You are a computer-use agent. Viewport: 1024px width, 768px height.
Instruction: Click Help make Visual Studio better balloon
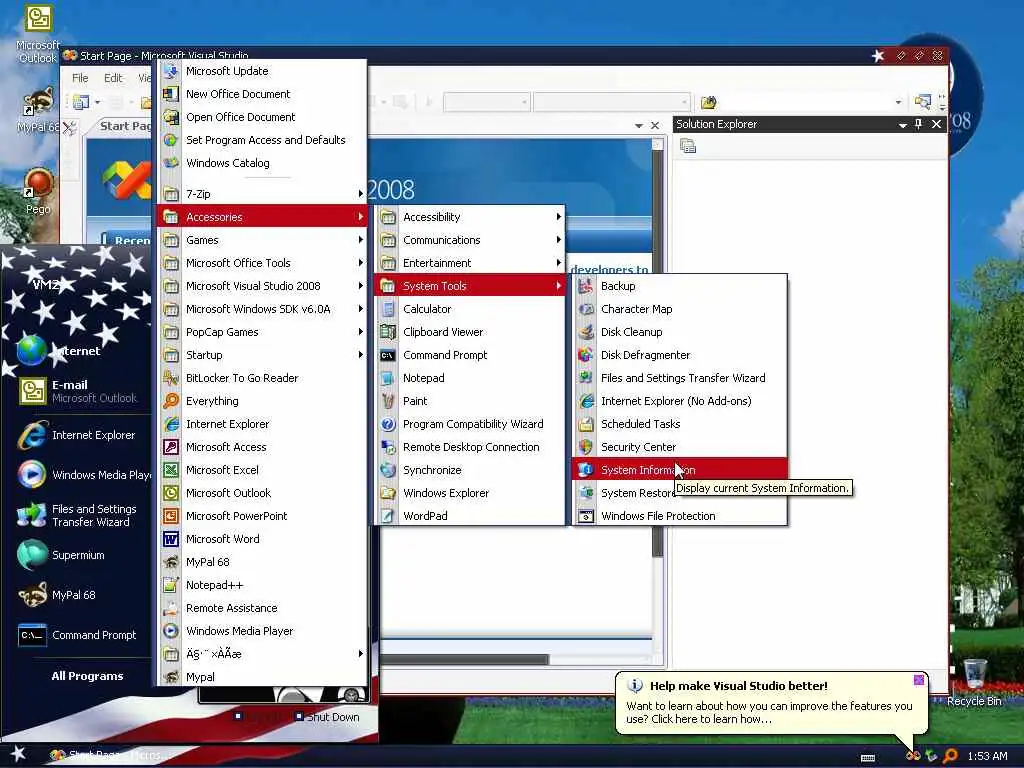click(x=771, y=703)
